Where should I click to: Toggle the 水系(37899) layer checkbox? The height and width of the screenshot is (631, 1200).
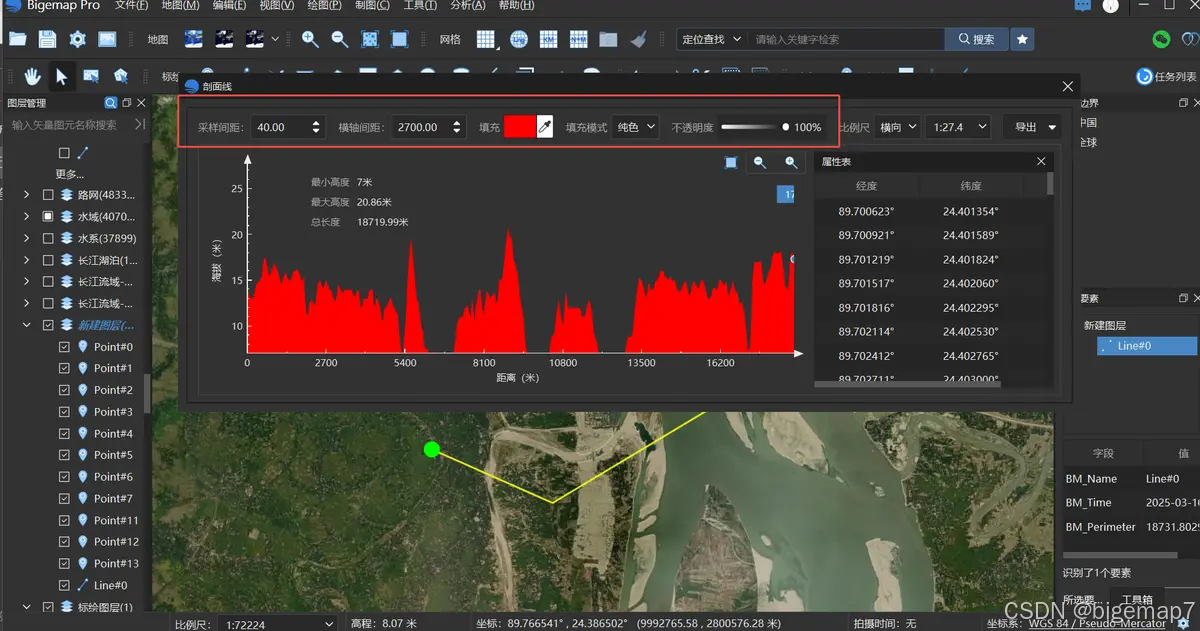48,238
